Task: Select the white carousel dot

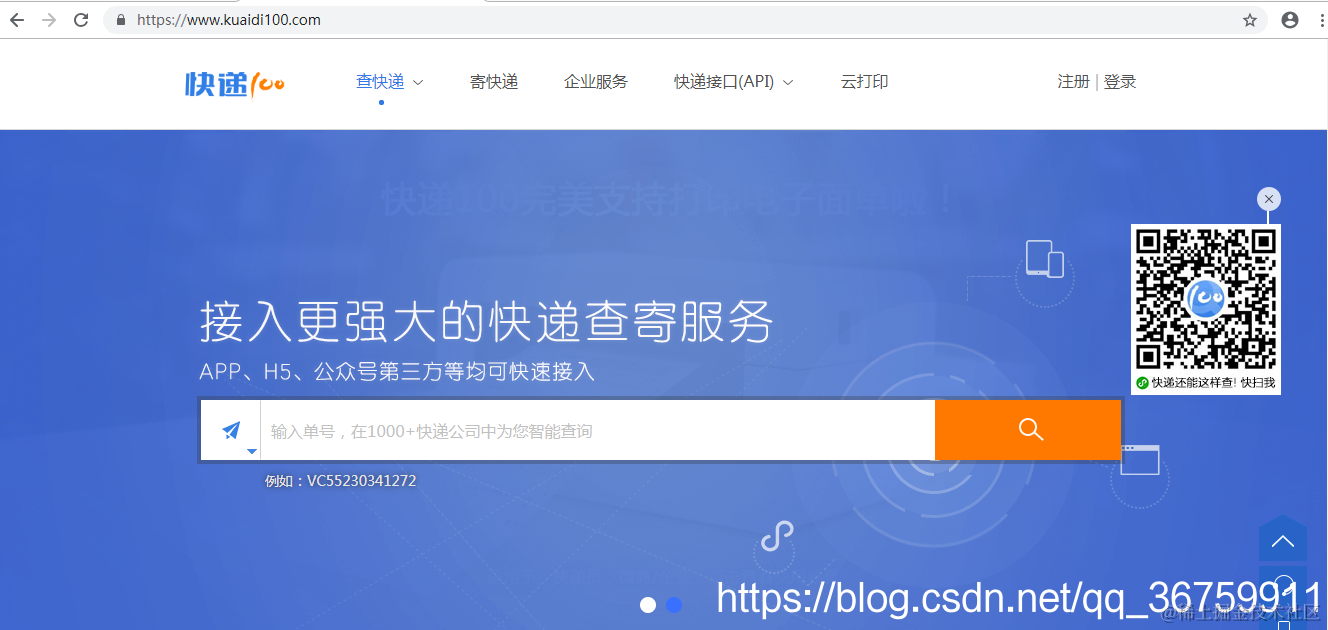Action: pos(648,604)
